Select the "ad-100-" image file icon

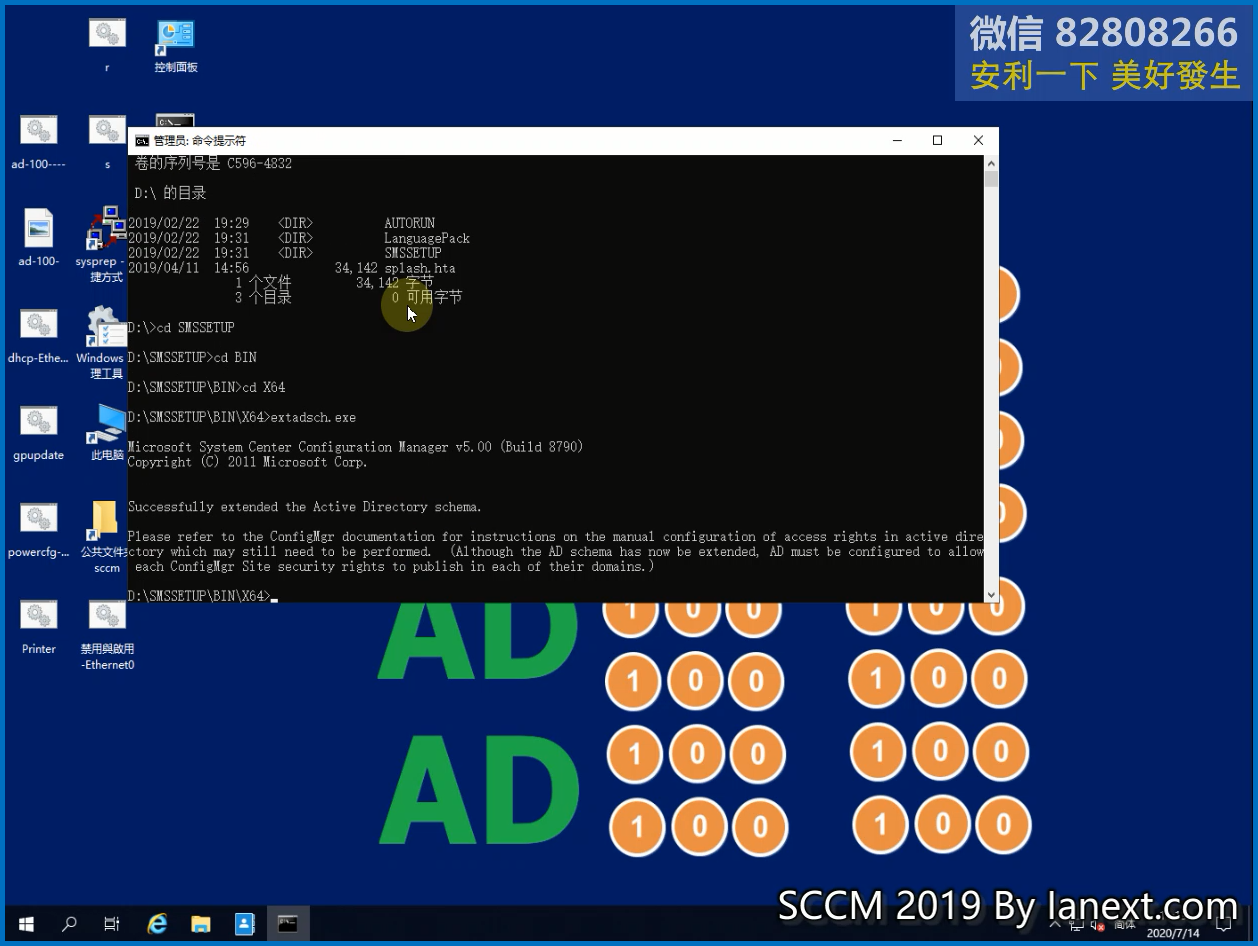point(38,239)
